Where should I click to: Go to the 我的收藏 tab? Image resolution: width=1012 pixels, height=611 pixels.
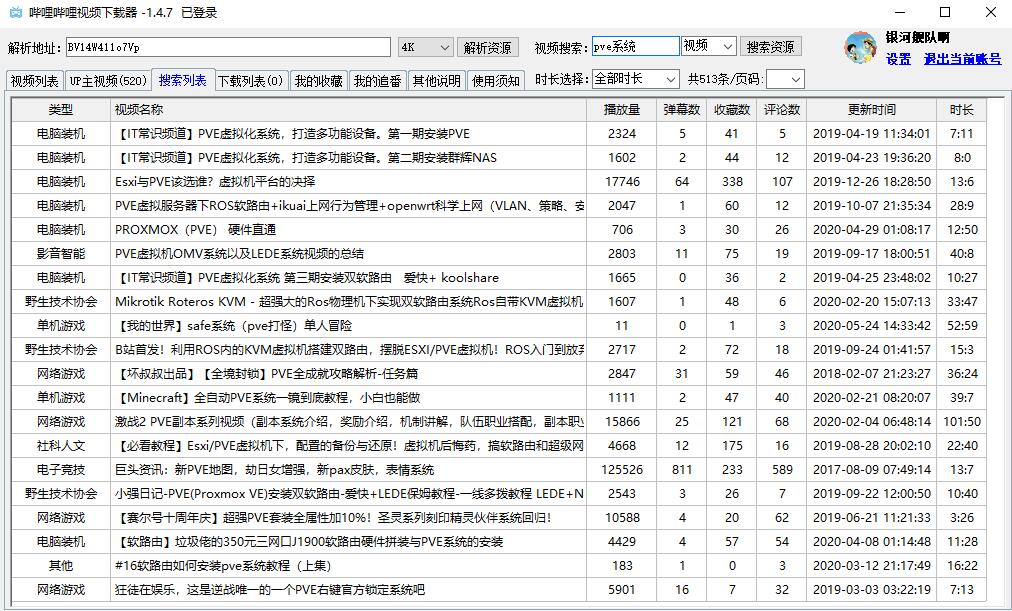[318, 81]
